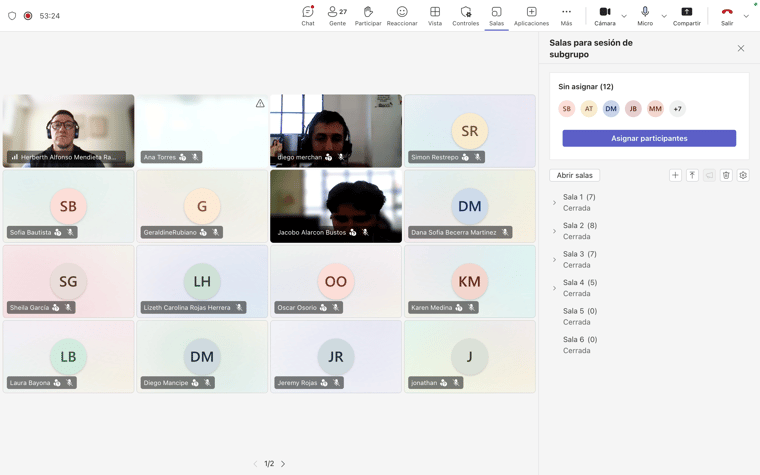Click Diego Mancipe DM avatar
Viewport: 760px width, 475px height.
pyautogui.click(x=202, y=356)
